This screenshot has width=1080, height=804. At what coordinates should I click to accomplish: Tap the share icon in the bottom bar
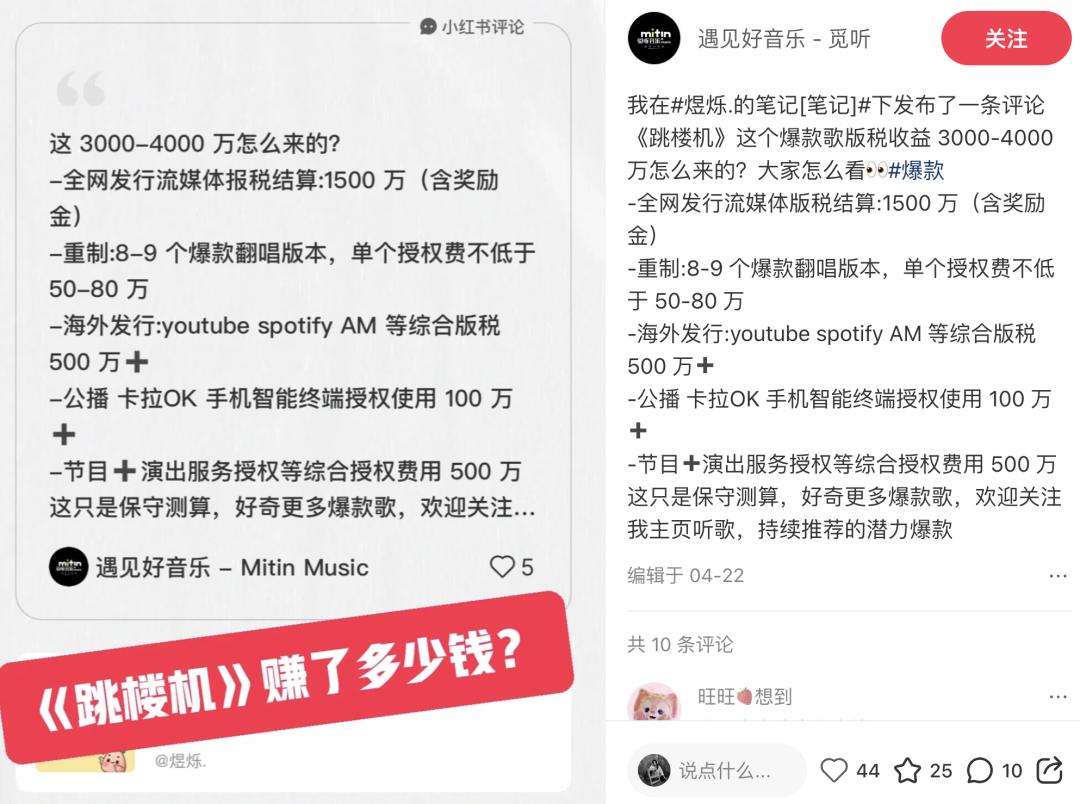tap(1050, 770)
